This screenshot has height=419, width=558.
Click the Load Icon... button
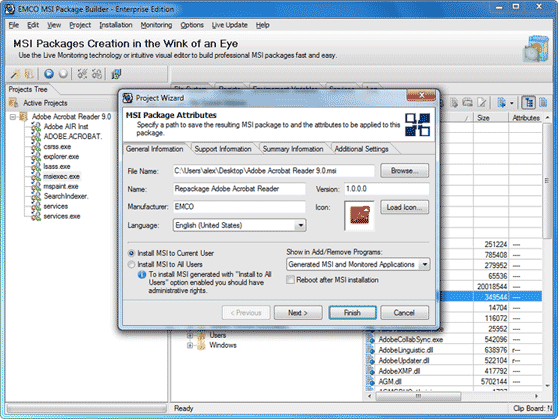coord(405,207)
